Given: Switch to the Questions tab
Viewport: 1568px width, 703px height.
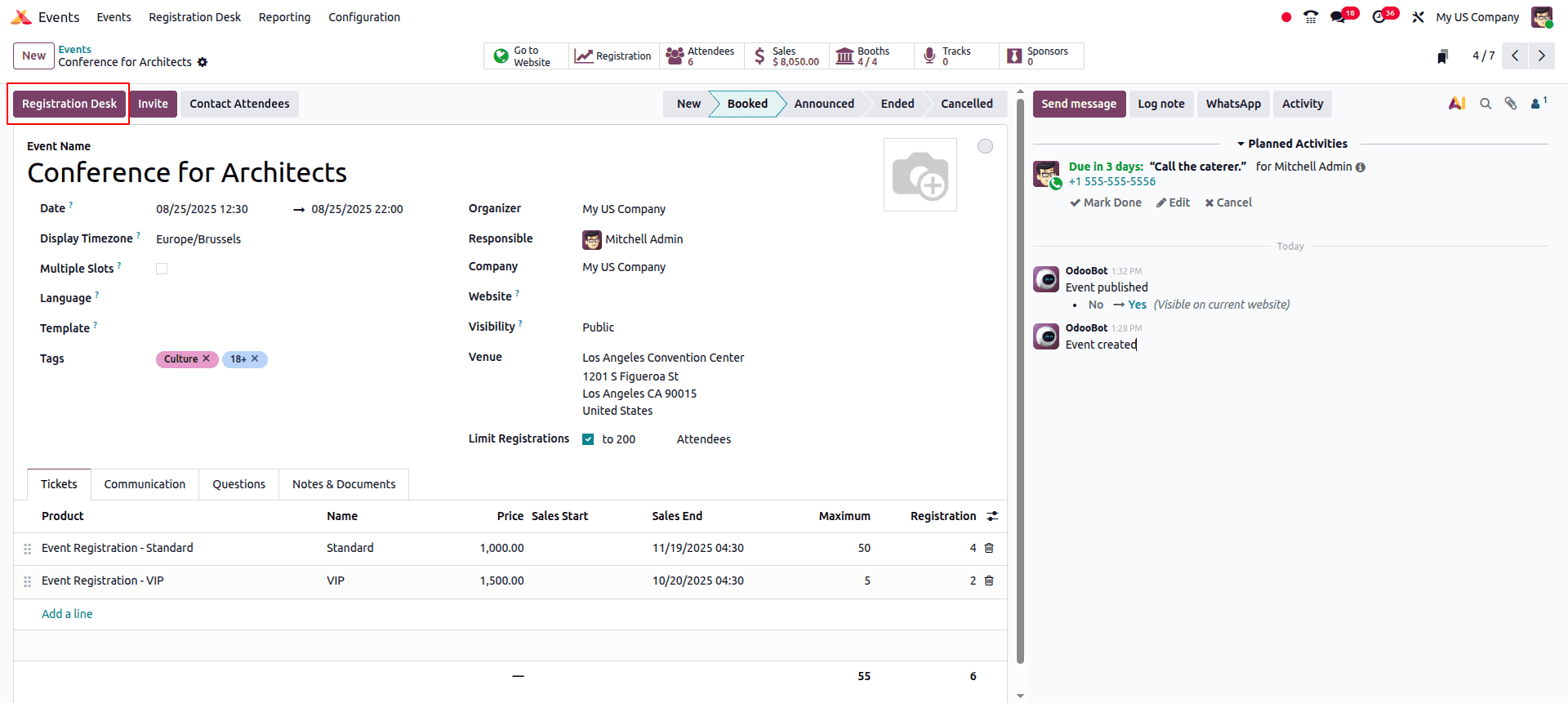Looking at the screenshot, I should (x=238, y=484).
